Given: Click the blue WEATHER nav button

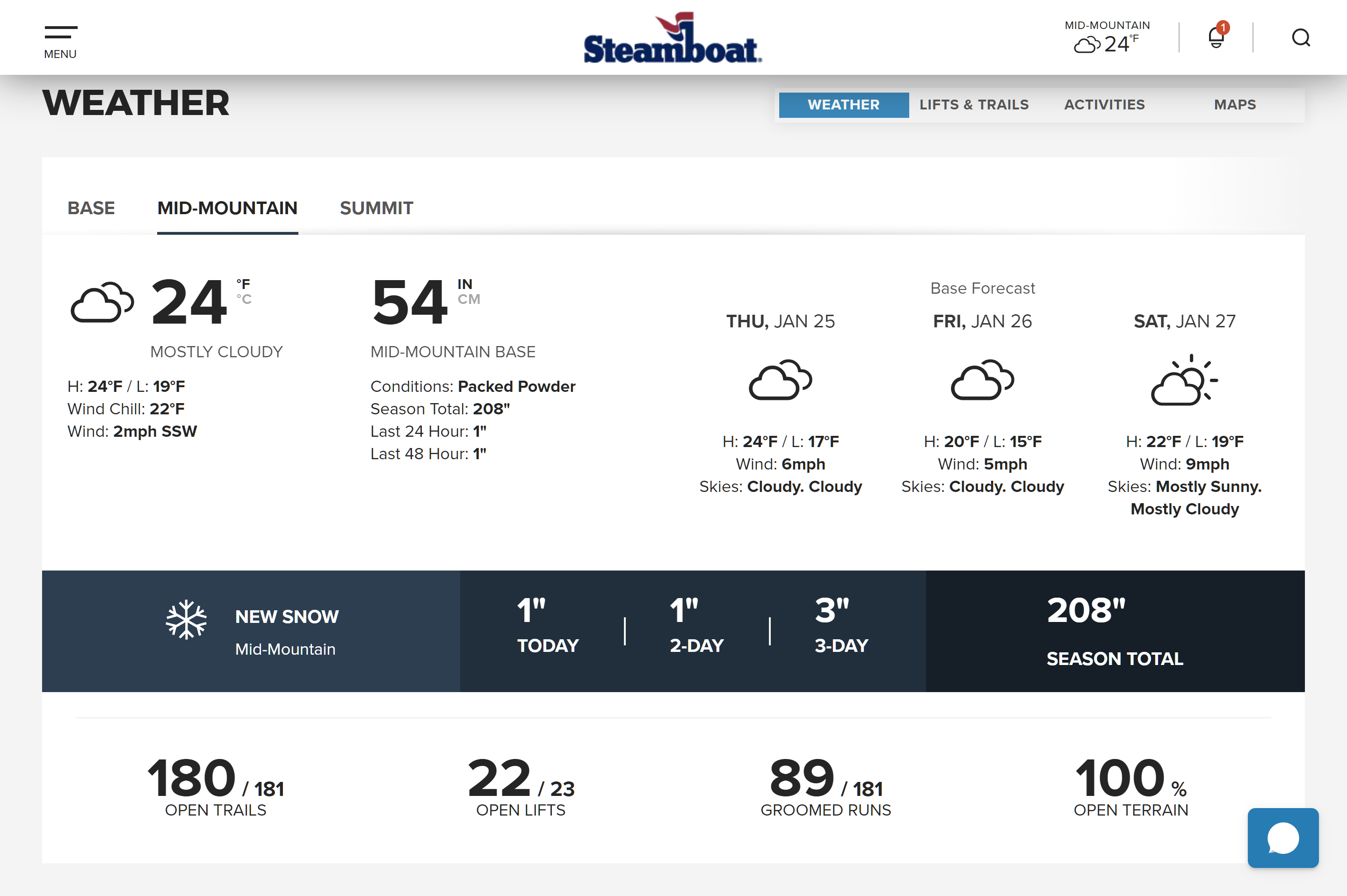Looking at the screenshot, I should point(844,105).
